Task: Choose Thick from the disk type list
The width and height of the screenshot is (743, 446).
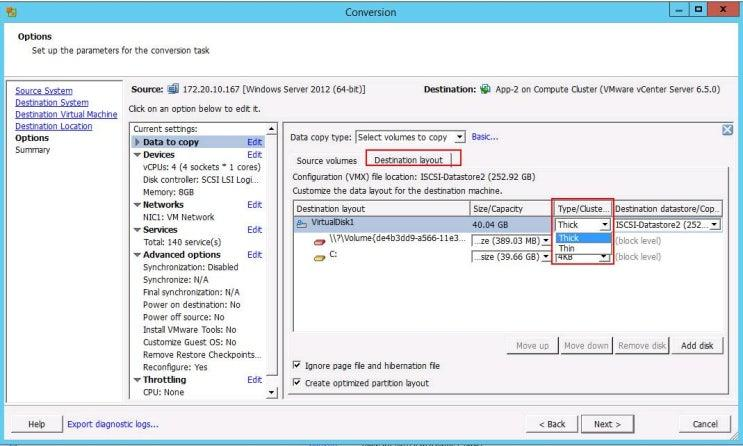Action: (583, 238)
